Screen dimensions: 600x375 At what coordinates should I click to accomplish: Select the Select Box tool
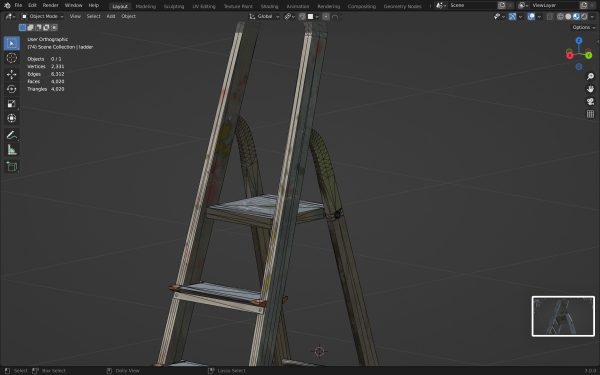coord(11,43)
